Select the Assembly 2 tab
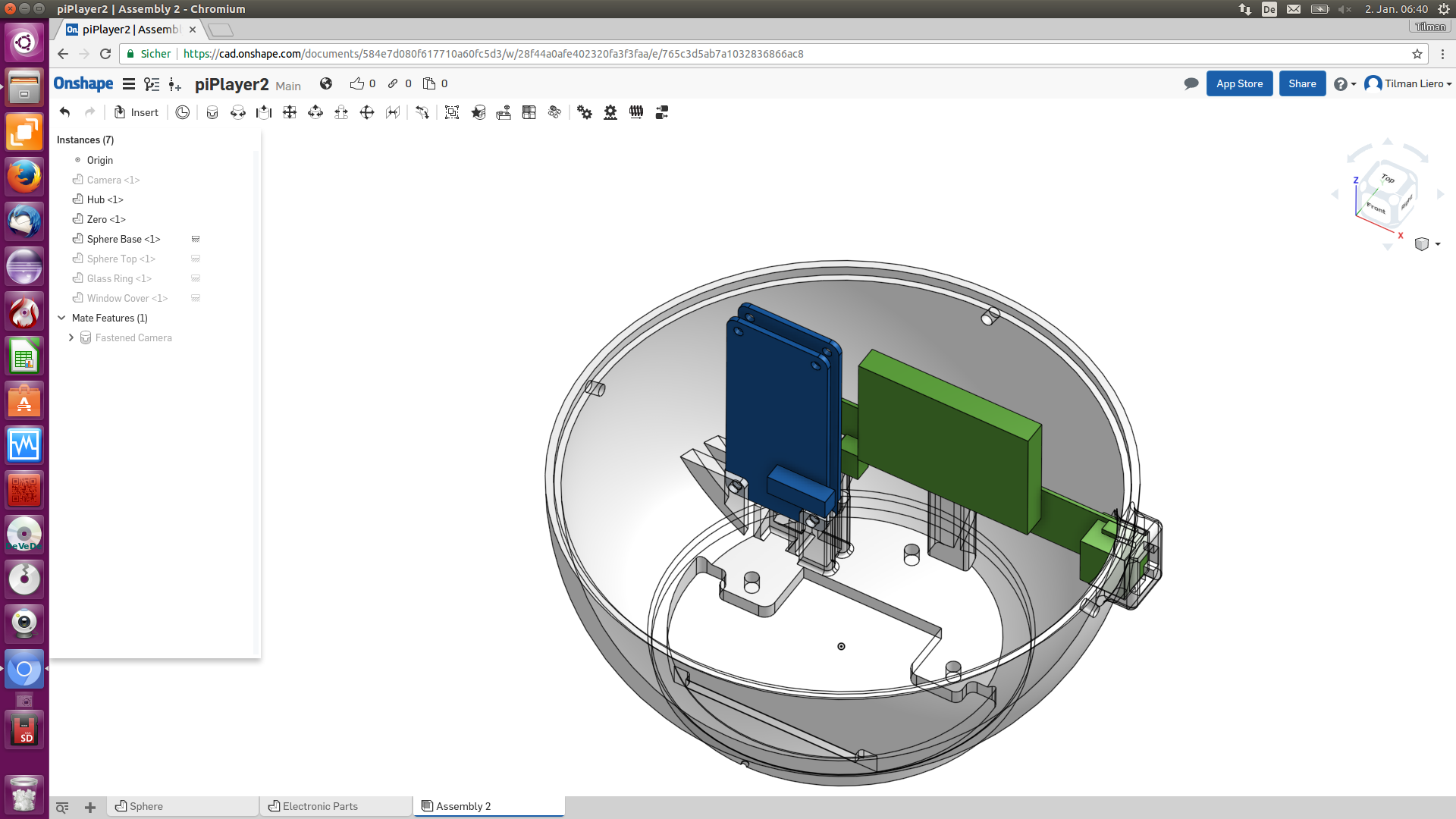Viewport: 1456px width, 819px height. pyautogui.click(x=489, y=806)
